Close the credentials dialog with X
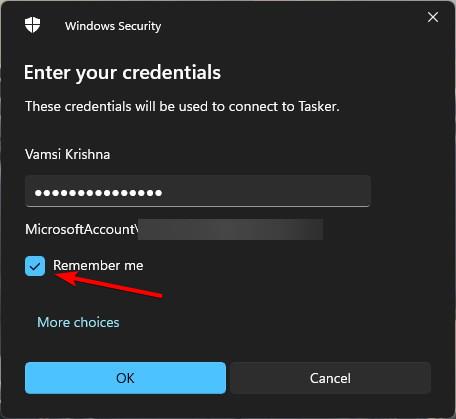The image size is (456, 419). [x=433, y=17]
